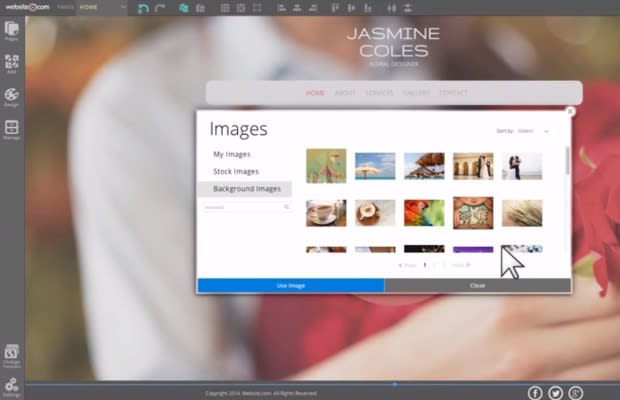
Task: Click the Change Template icon
Action: (11, 356)
